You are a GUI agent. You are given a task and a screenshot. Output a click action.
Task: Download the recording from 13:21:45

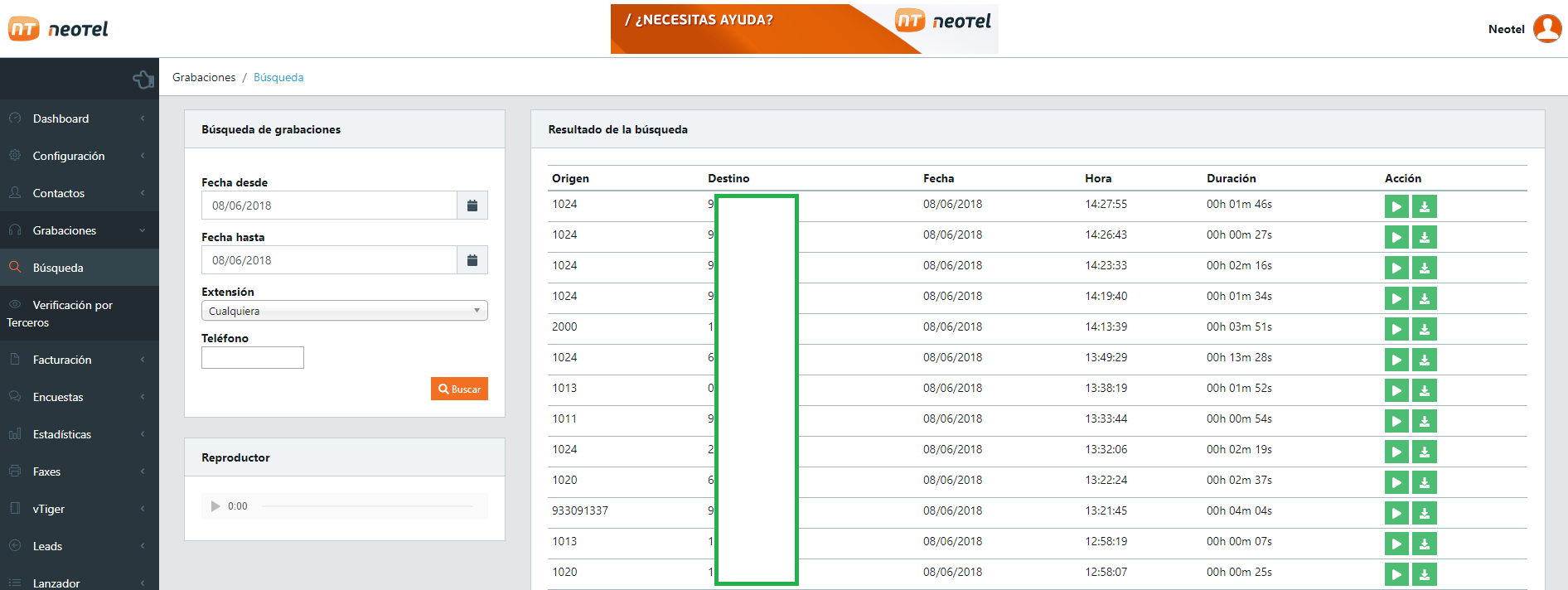(x=1424, y=513)
